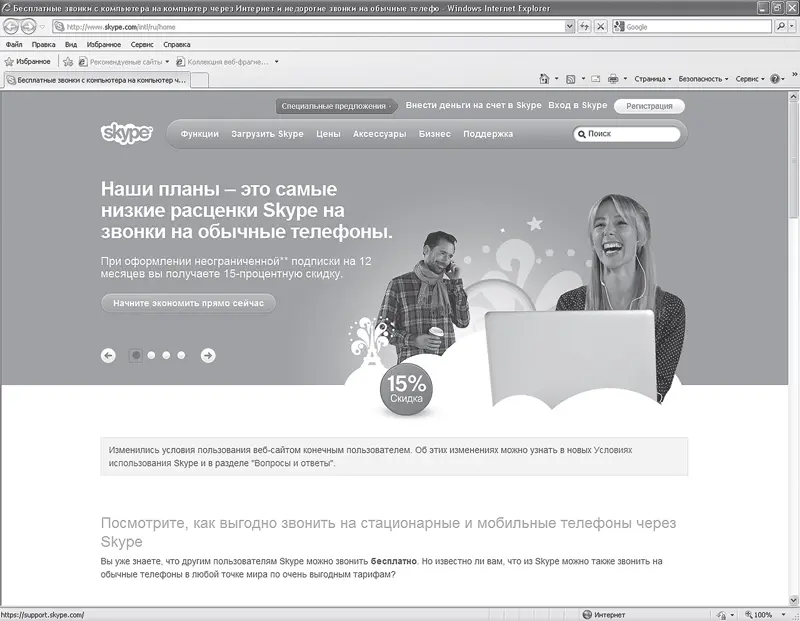Click the Skype site Поиск search field
The width and height of the screenshot is (800, 621).
630,133
